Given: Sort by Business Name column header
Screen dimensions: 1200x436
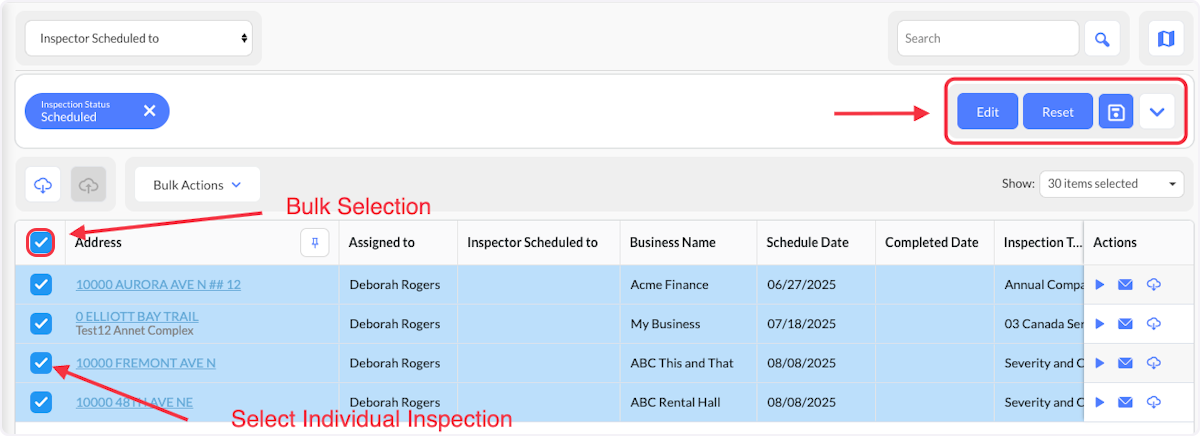Looking at the screenshot, I should pos(673,242).
